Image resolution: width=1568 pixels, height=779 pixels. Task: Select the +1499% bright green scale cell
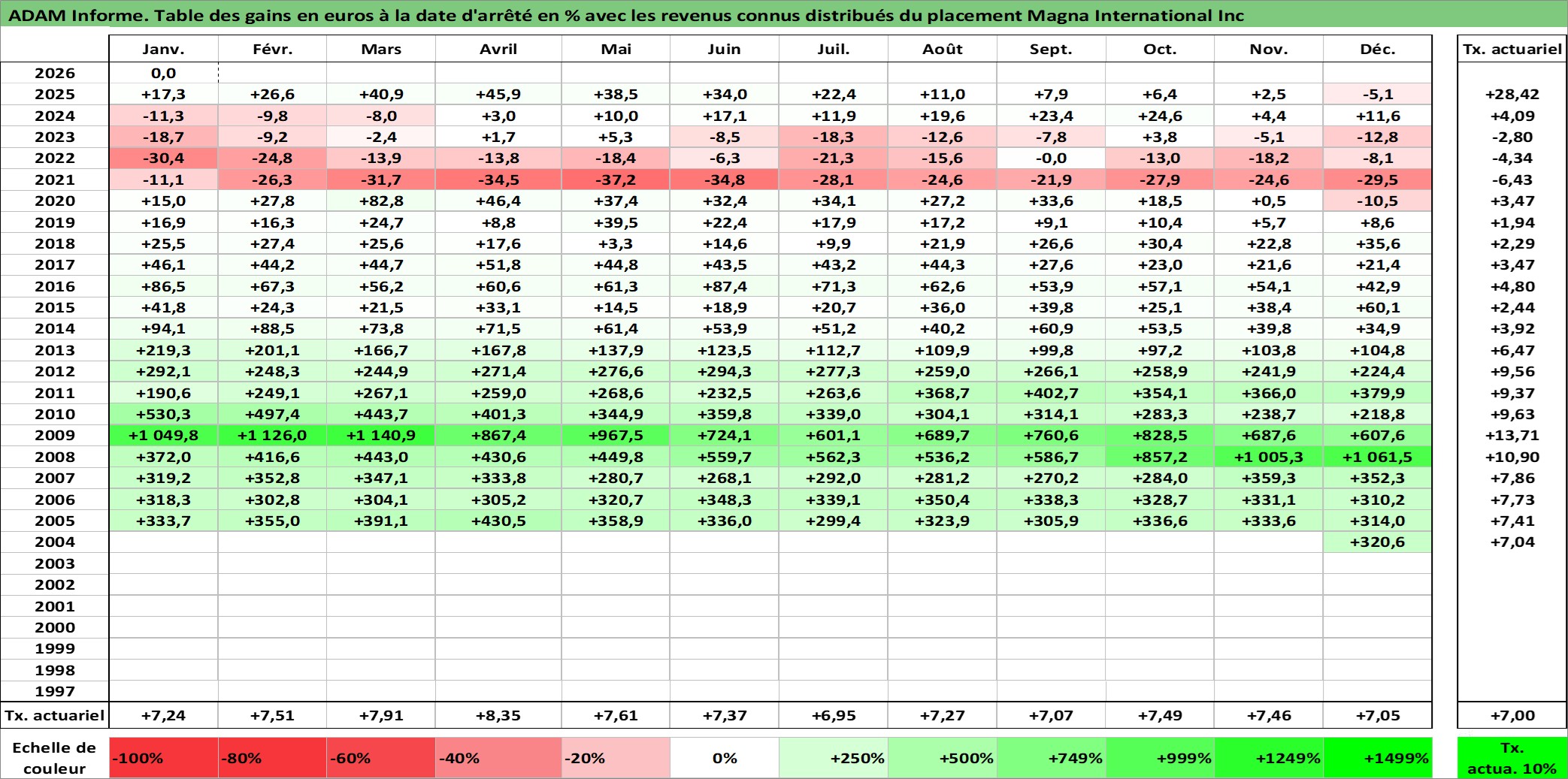coord(1378,758)
